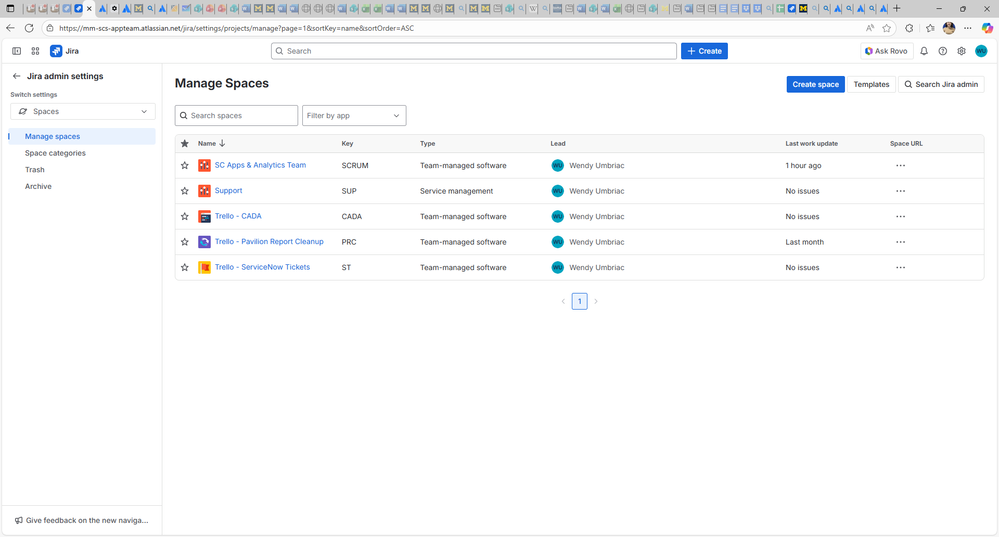Click the starred column header icon
Image resolution: width=999 pixels, height=537 pixels.
coord(185,143)
